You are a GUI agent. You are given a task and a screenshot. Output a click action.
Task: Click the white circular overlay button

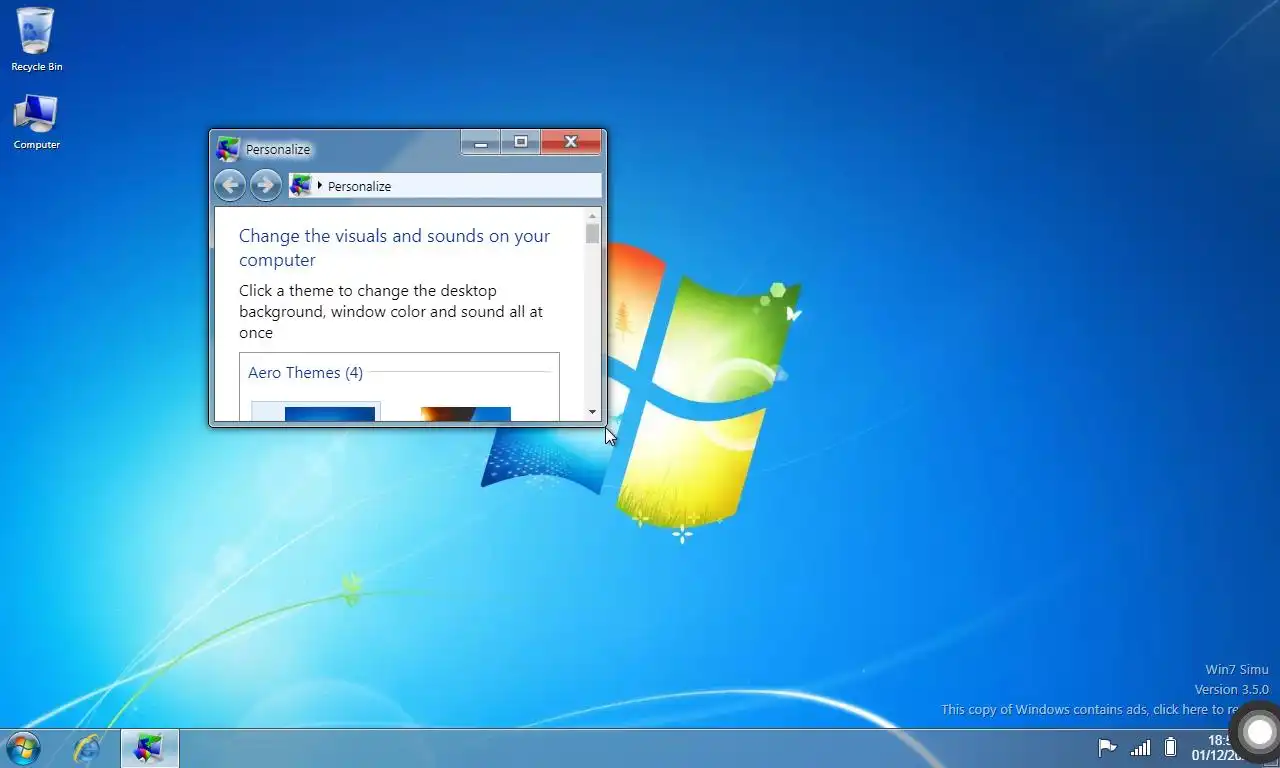(1259, 733)
